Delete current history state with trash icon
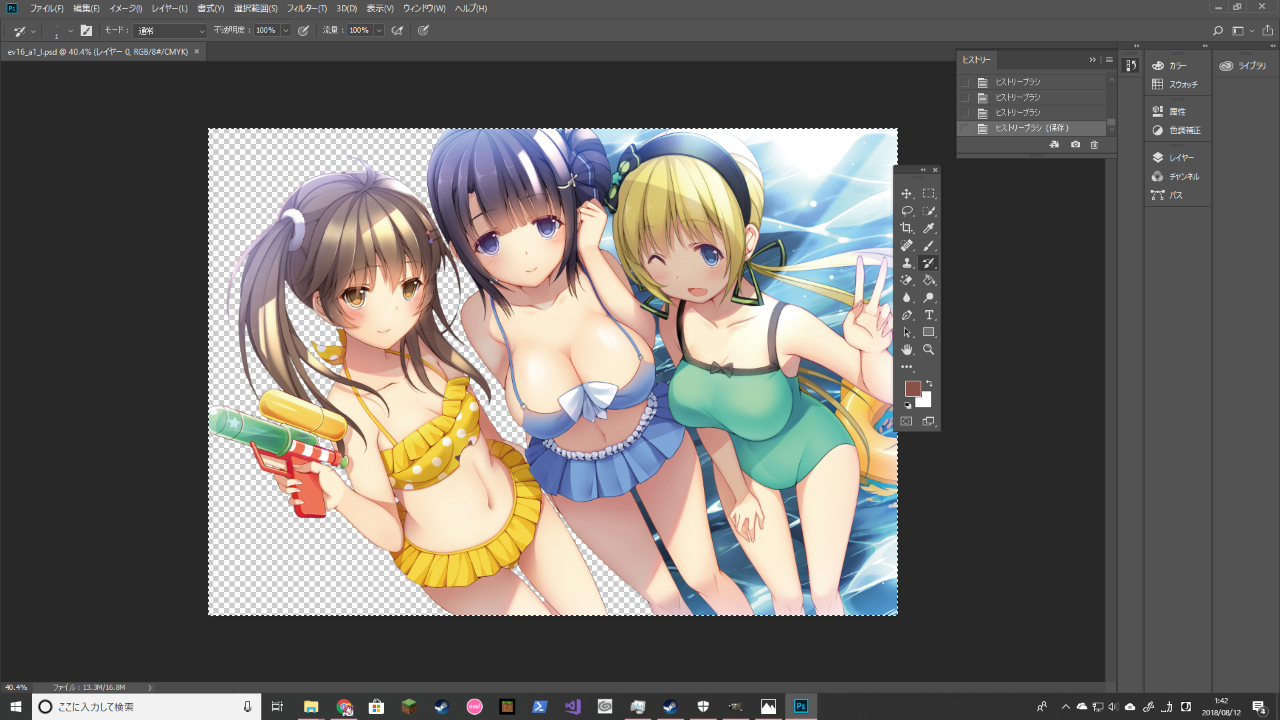This screenshot has height=720, width=1280. pyautogui.click(x=1094, y=145)
